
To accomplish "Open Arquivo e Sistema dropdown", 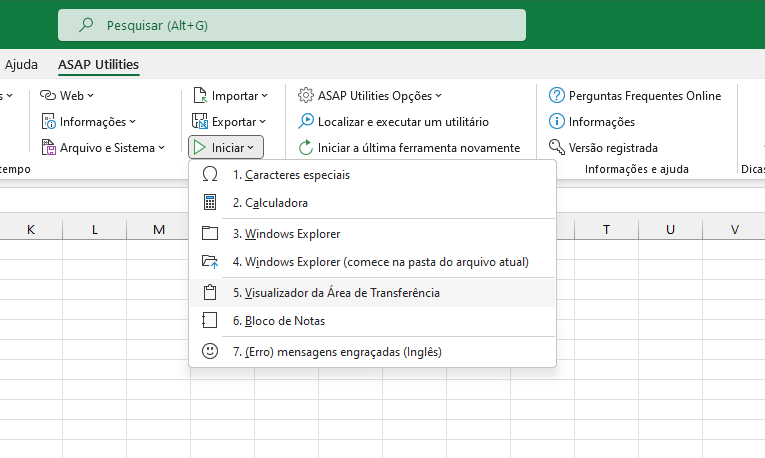I will (103, 147).
